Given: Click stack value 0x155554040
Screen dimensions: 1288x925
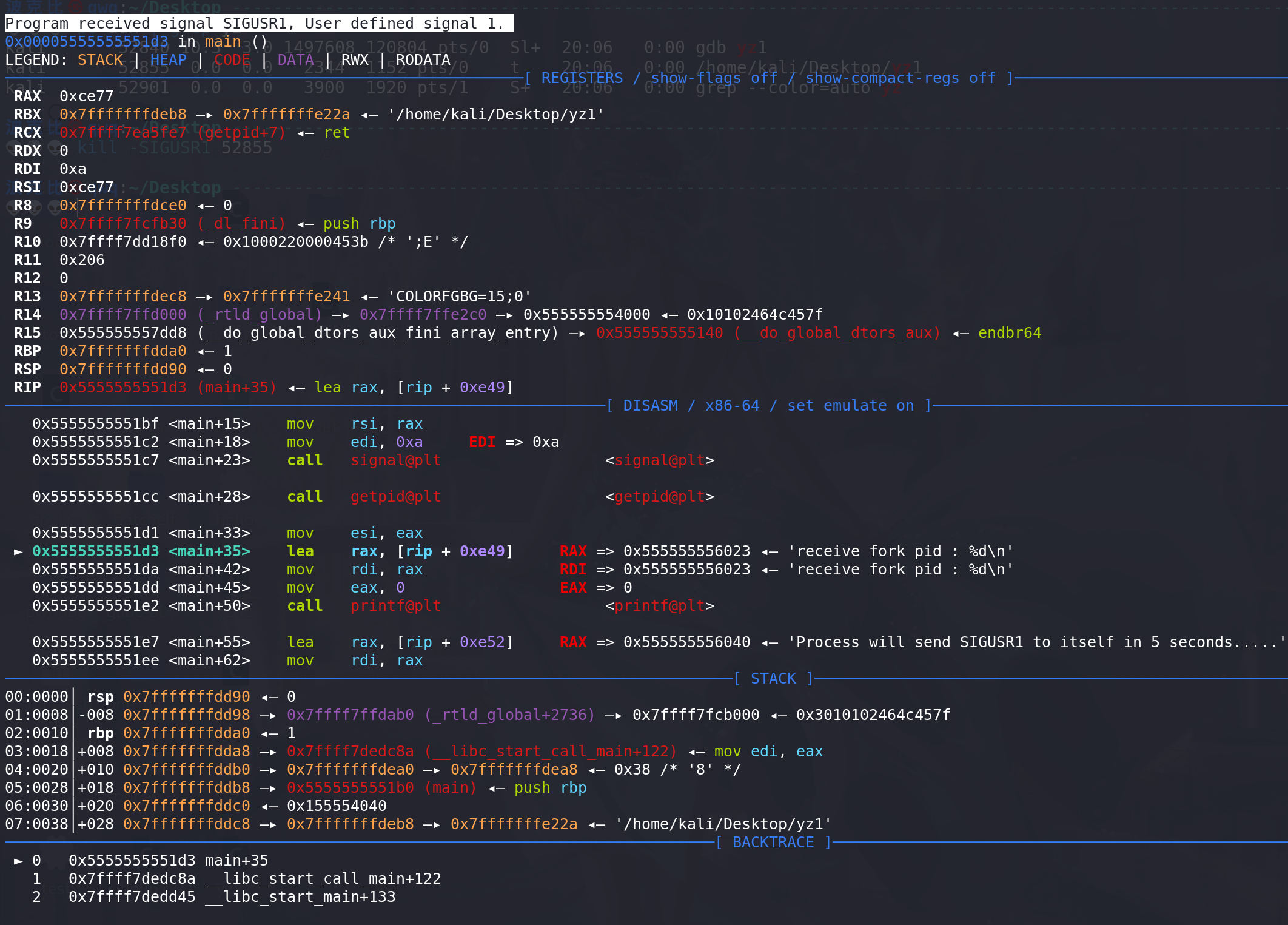Looking at the screenshot, I should pyautogui.click(x=337, y=806).
